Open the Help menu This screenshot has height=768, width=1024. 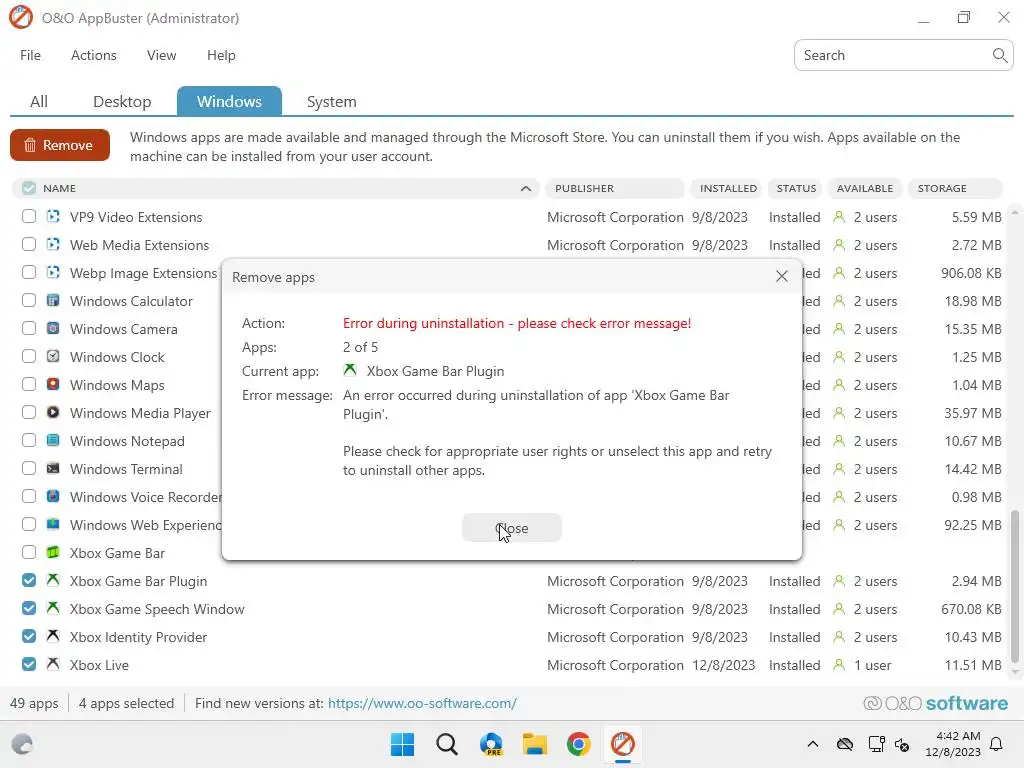click(221, 56)
